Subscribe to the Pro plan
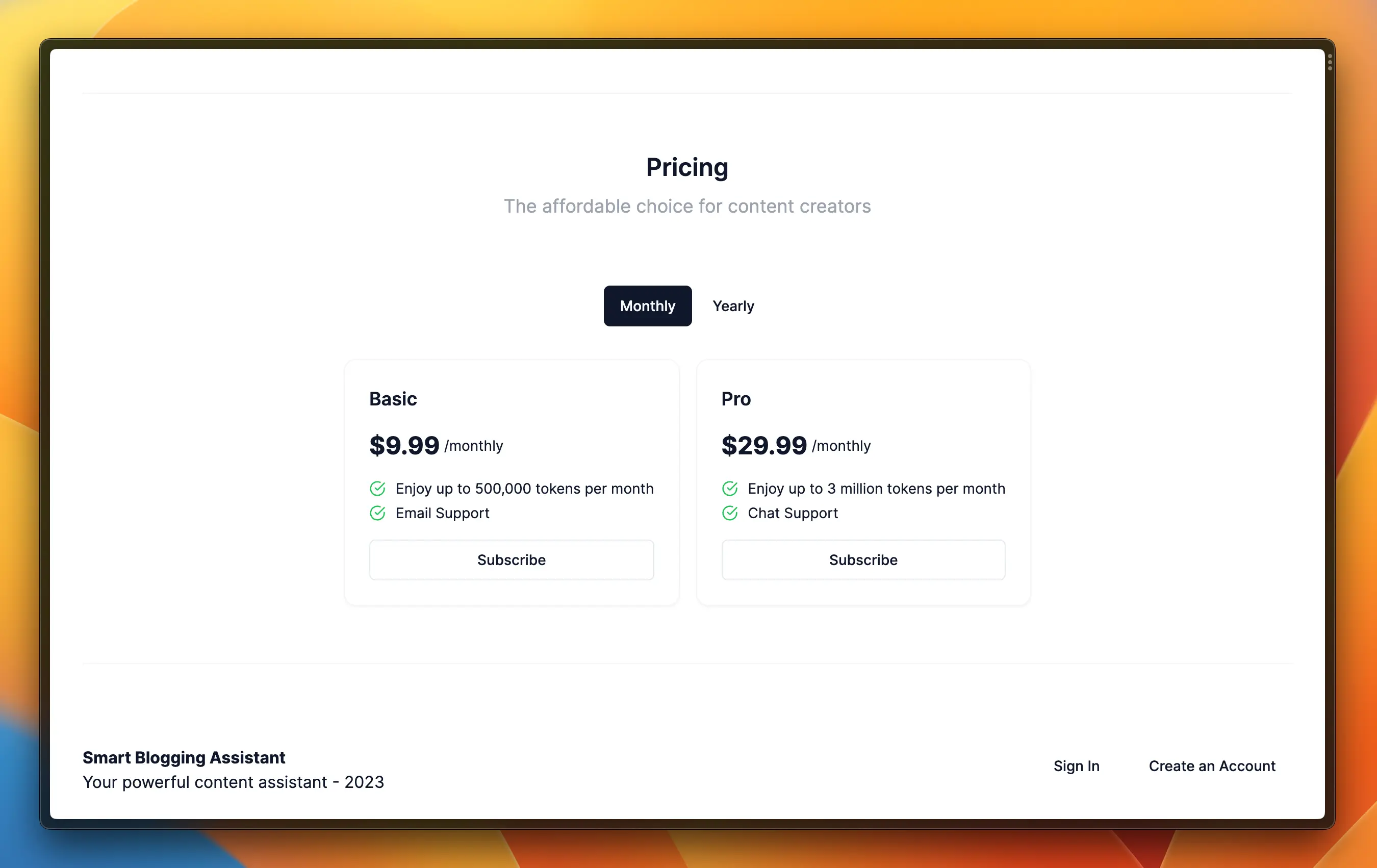Image resolution: width=1377 pixels, height=868 pixels. (863, 560)
